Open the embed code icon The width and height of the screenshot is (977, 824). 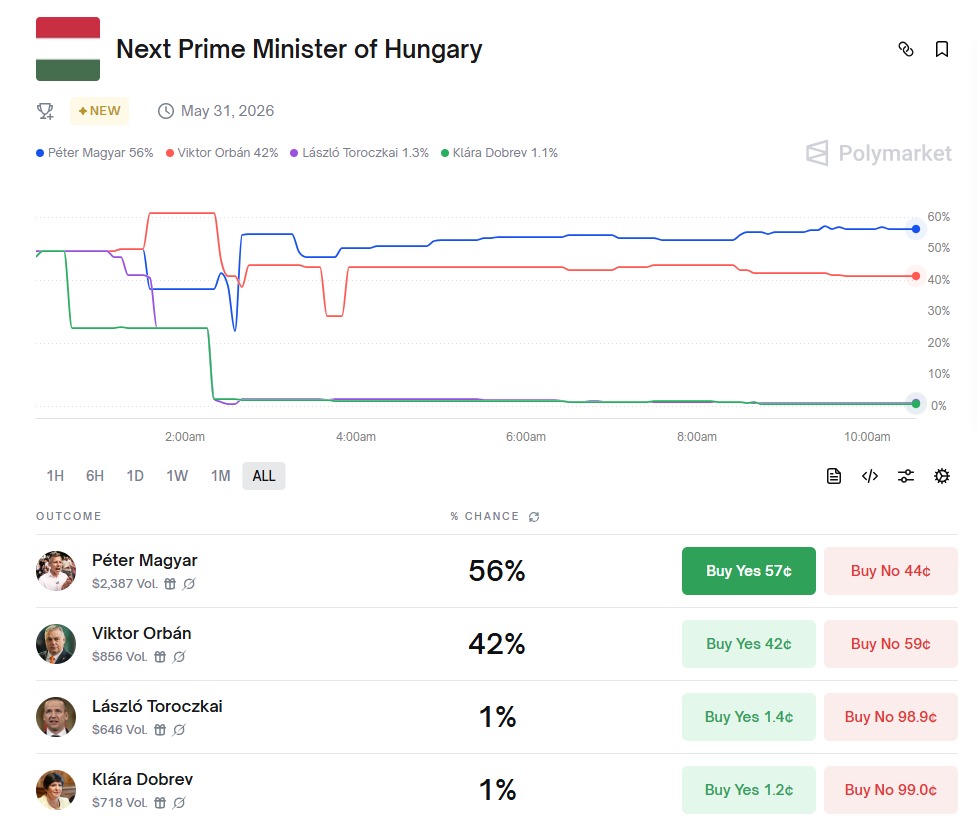[x=870, y=476]
